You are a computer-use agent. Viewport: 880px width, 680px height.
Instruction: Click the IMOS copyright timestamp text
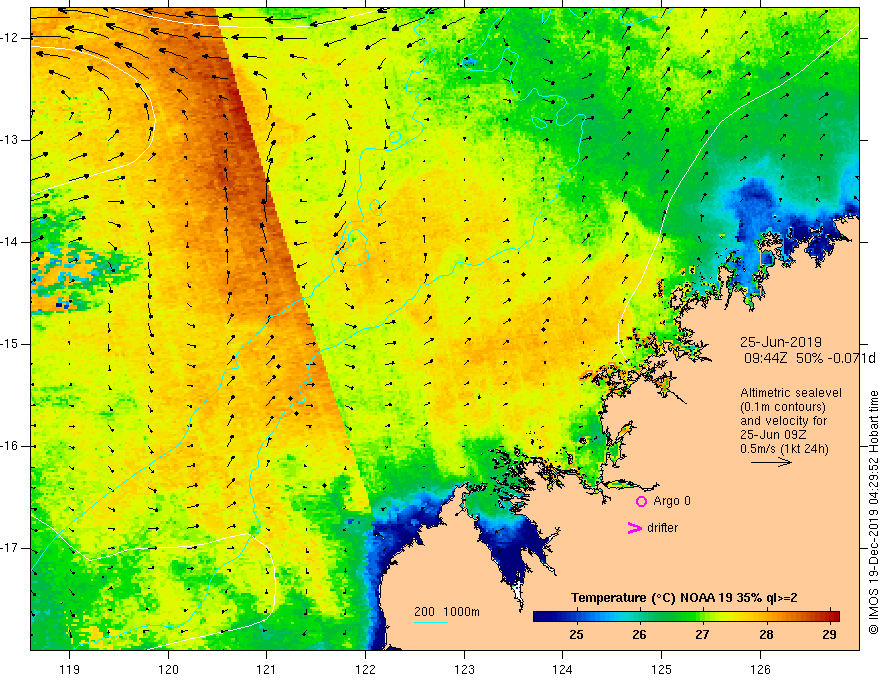(873, 513)
